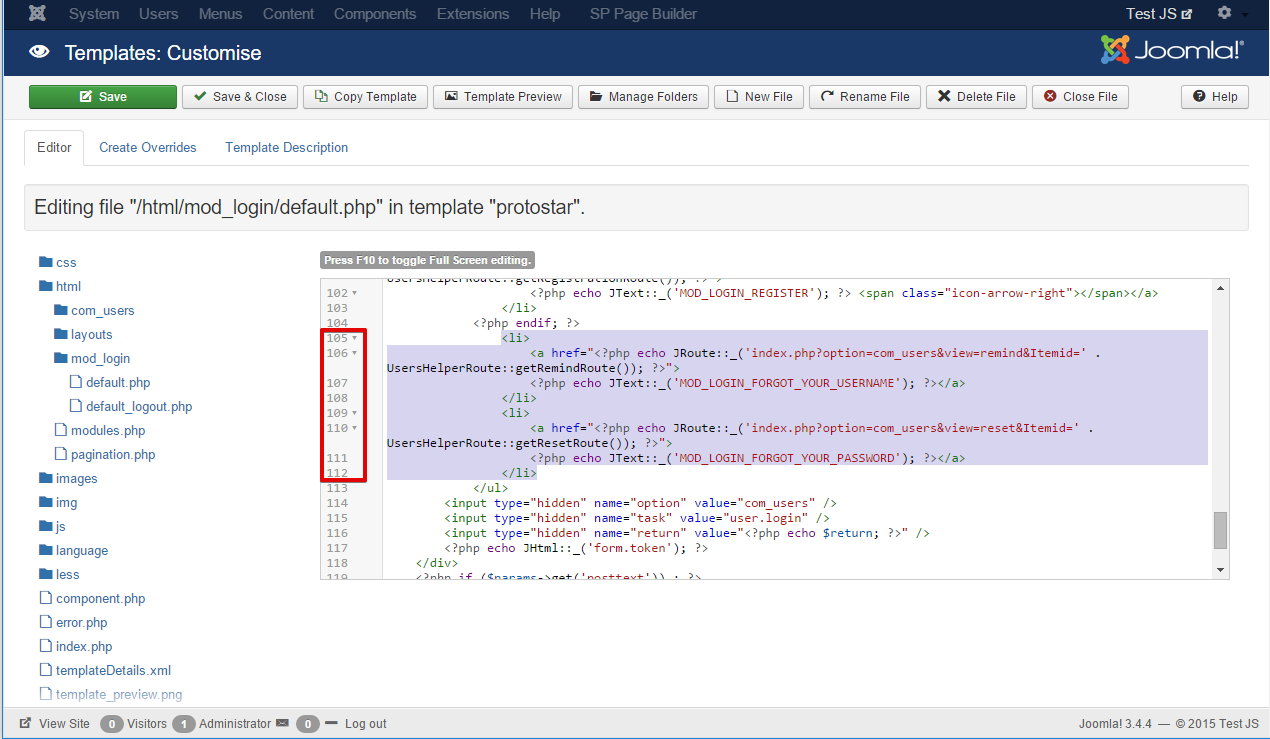
Task: Open the Extensions menu
Action: [x=472, y=13]
